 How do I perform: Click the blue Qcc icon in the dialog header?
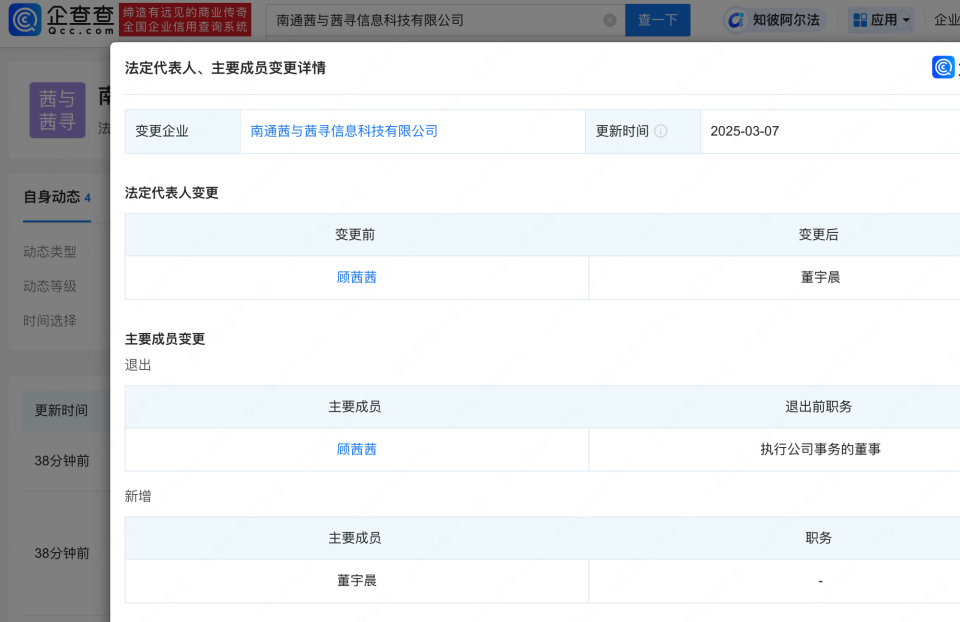click(943, 67)
